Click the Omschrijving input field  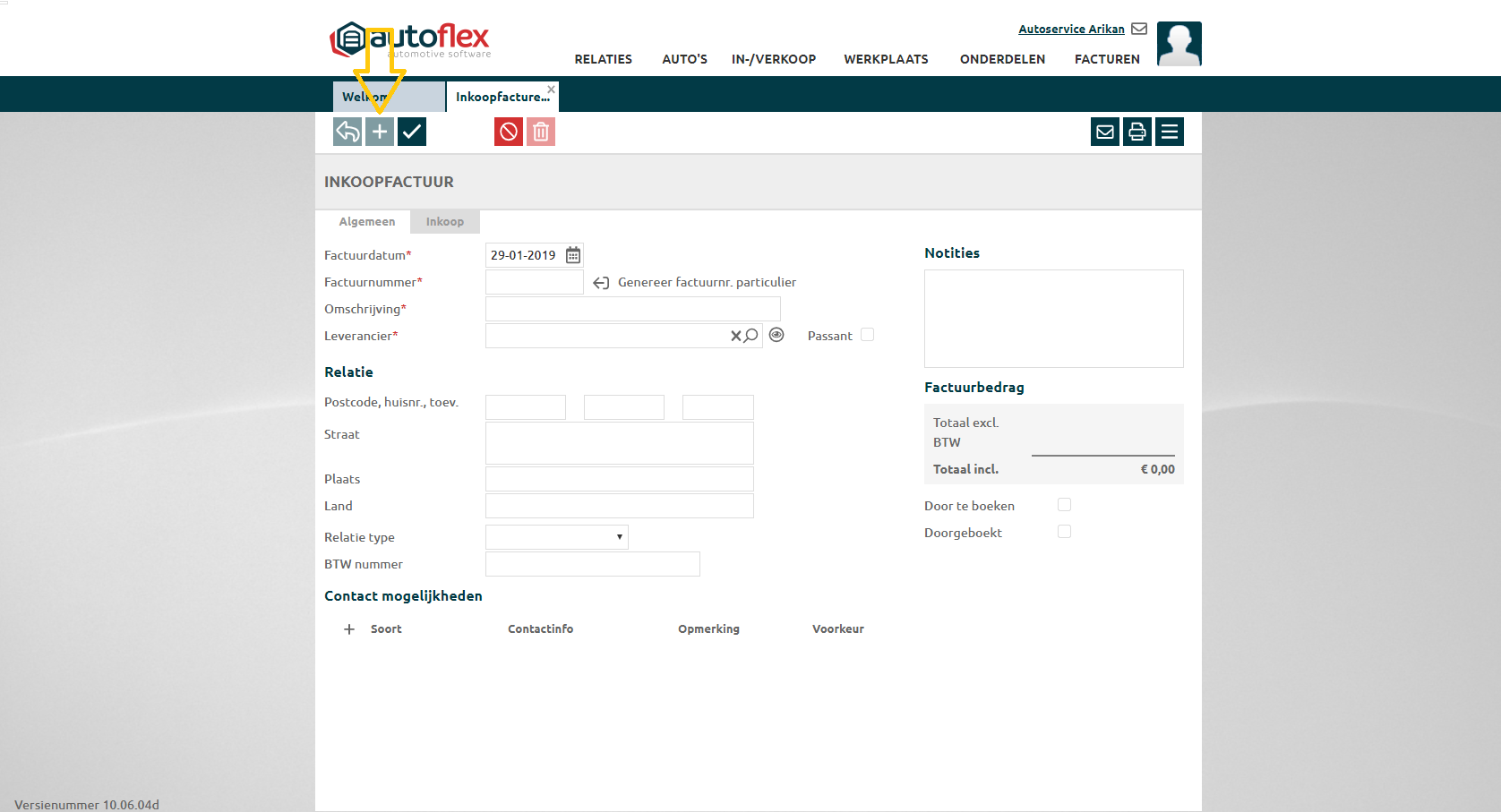pos(633,309)
